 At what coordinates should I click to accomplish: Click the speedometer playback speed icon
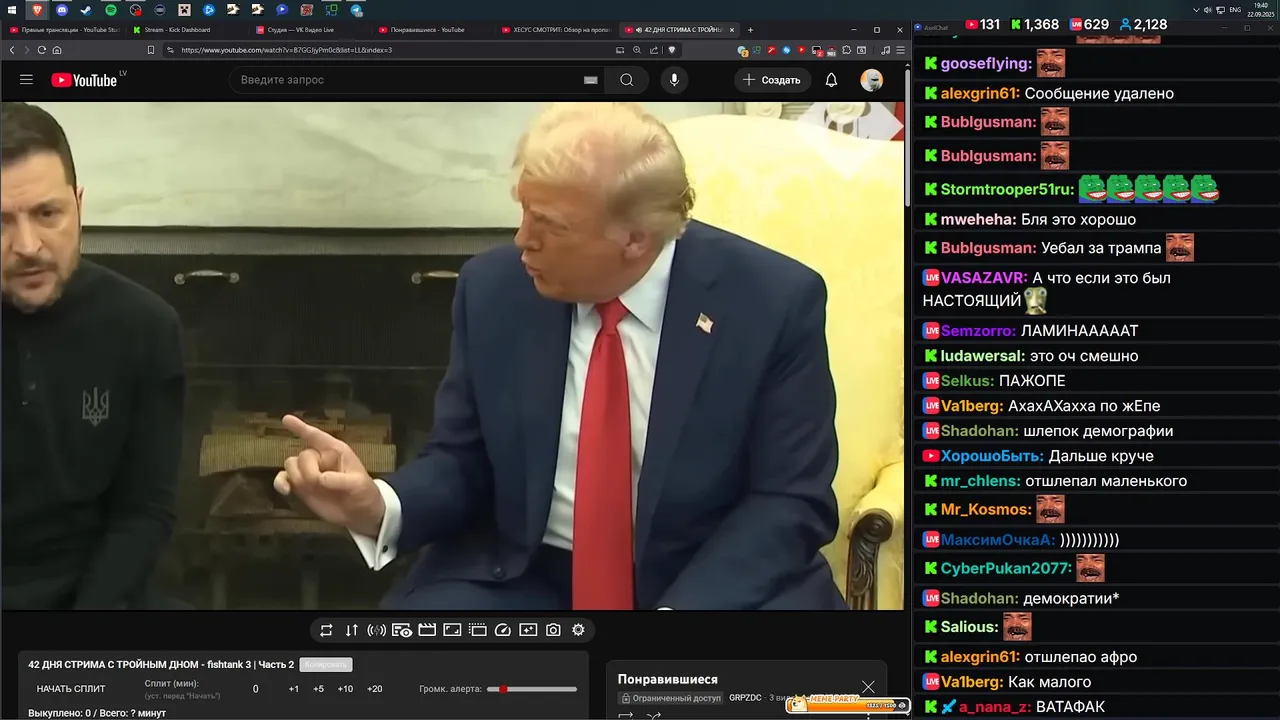503,630
